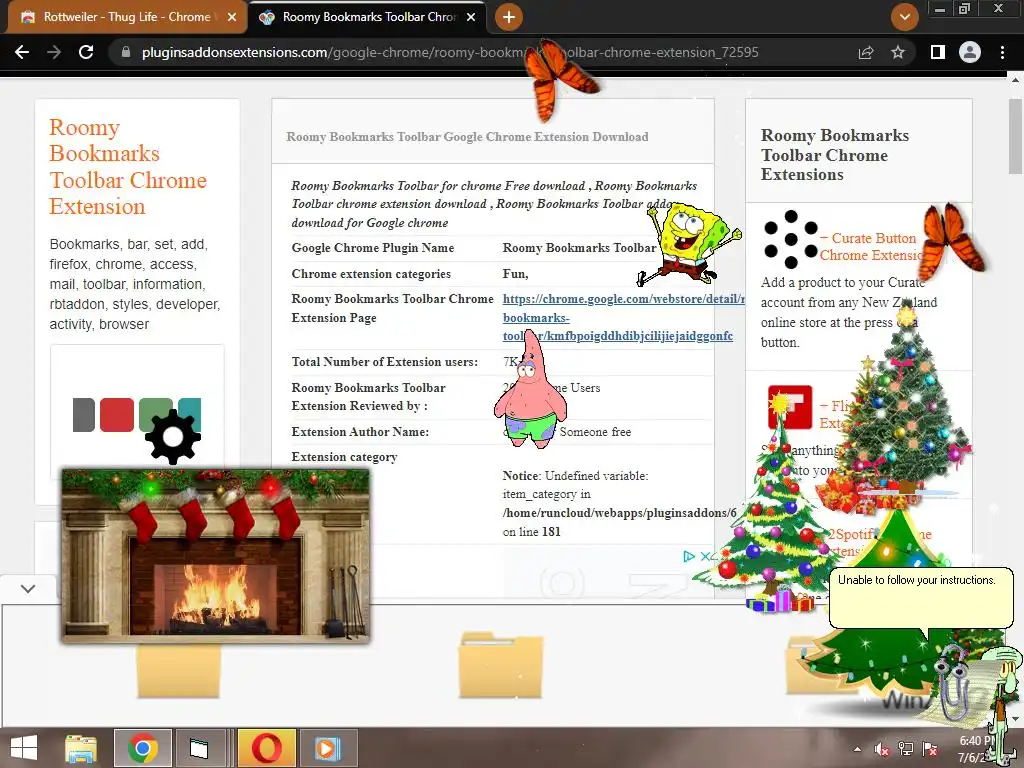Click the forward navigation arrow
Viewport: 1024px width, 768px height.
click(x=54, y=52)
